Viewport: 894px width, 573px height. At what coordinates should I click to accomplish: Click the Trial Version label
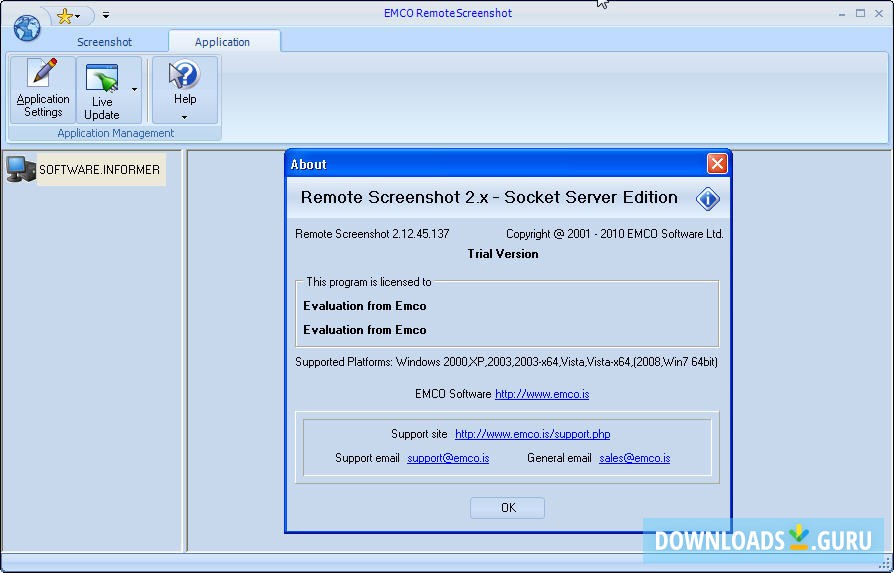pyautogui.click(x=503, y=254)
